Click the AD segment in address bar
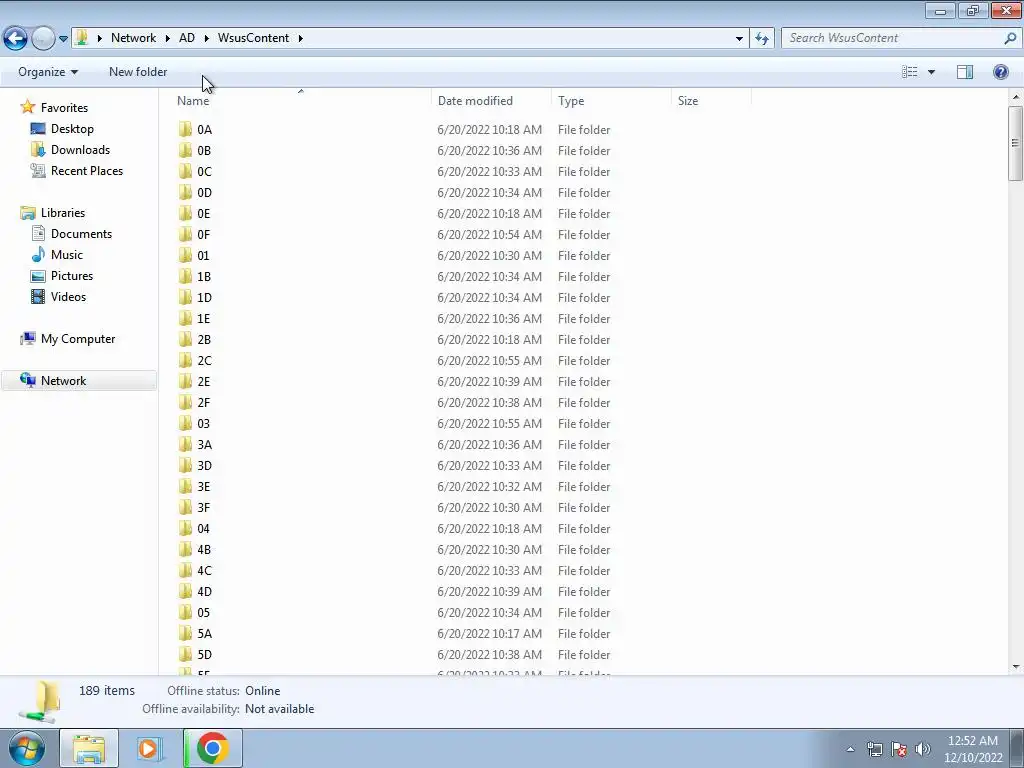This screenshot has height=768, width=1024. 187,38
